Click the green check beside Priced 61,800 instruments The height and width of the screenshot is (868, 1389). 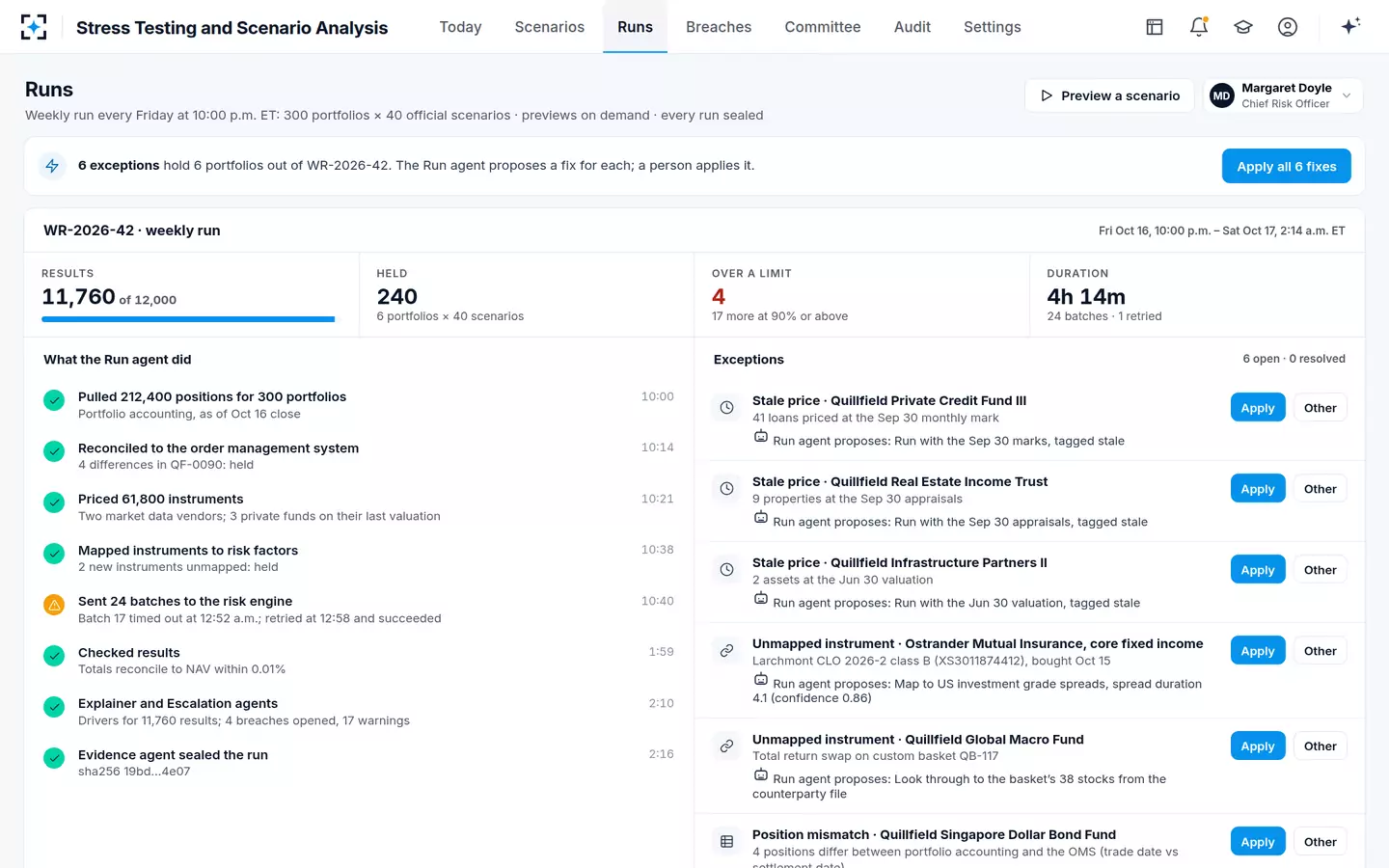click(x=54, y=502)
